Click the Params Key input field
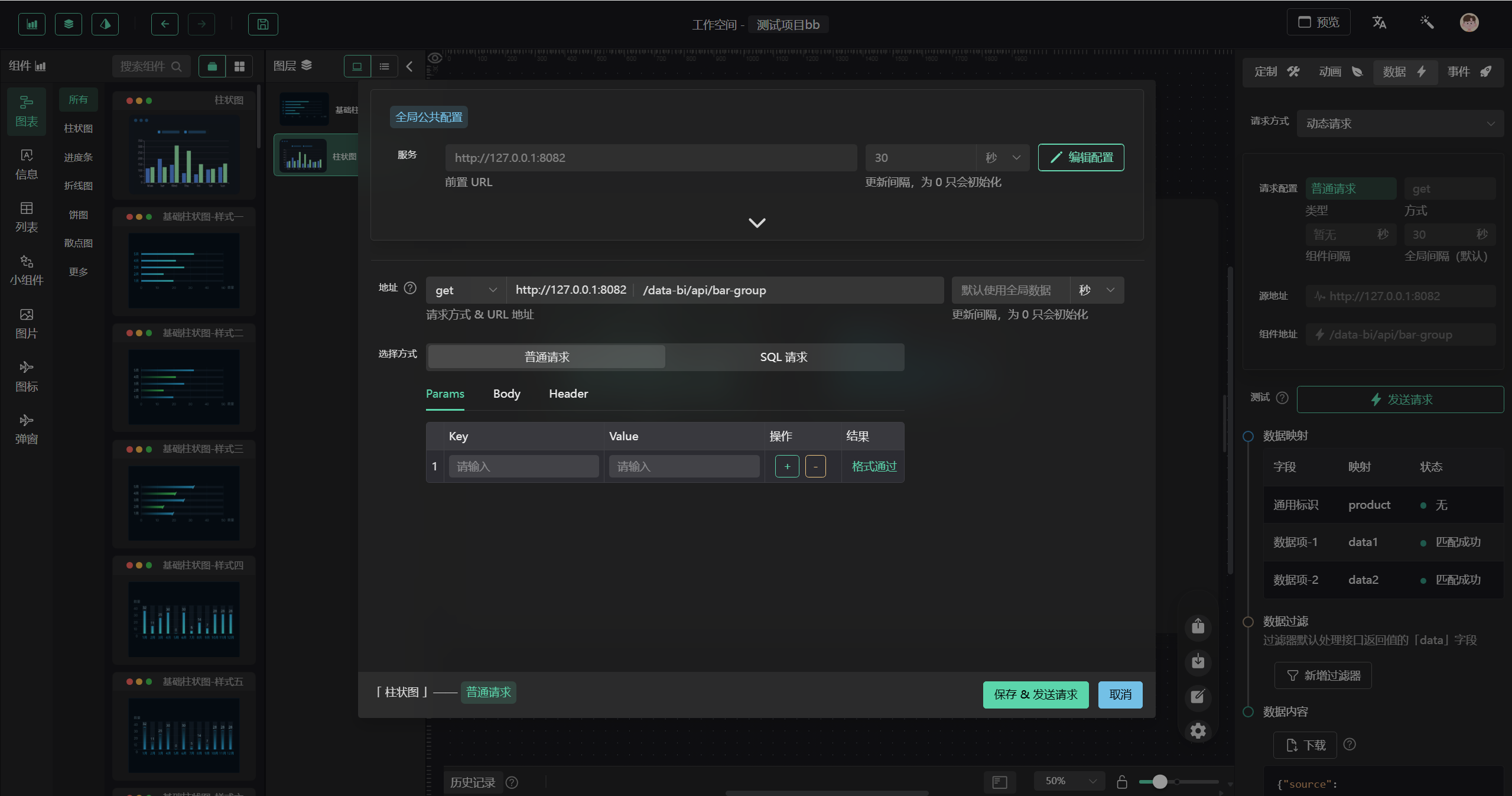 [x=523, y=466]
